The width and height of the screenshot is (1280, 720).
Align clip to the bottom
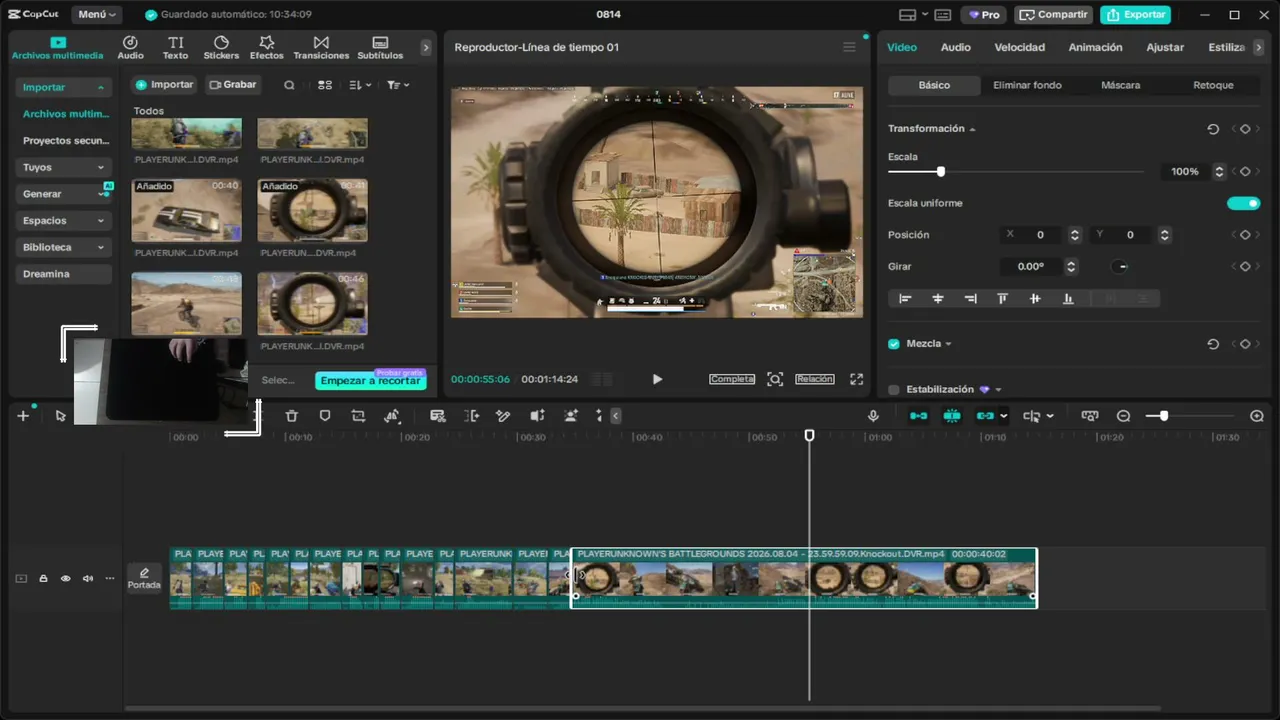pyautogui.click(x=1068, y=298)
